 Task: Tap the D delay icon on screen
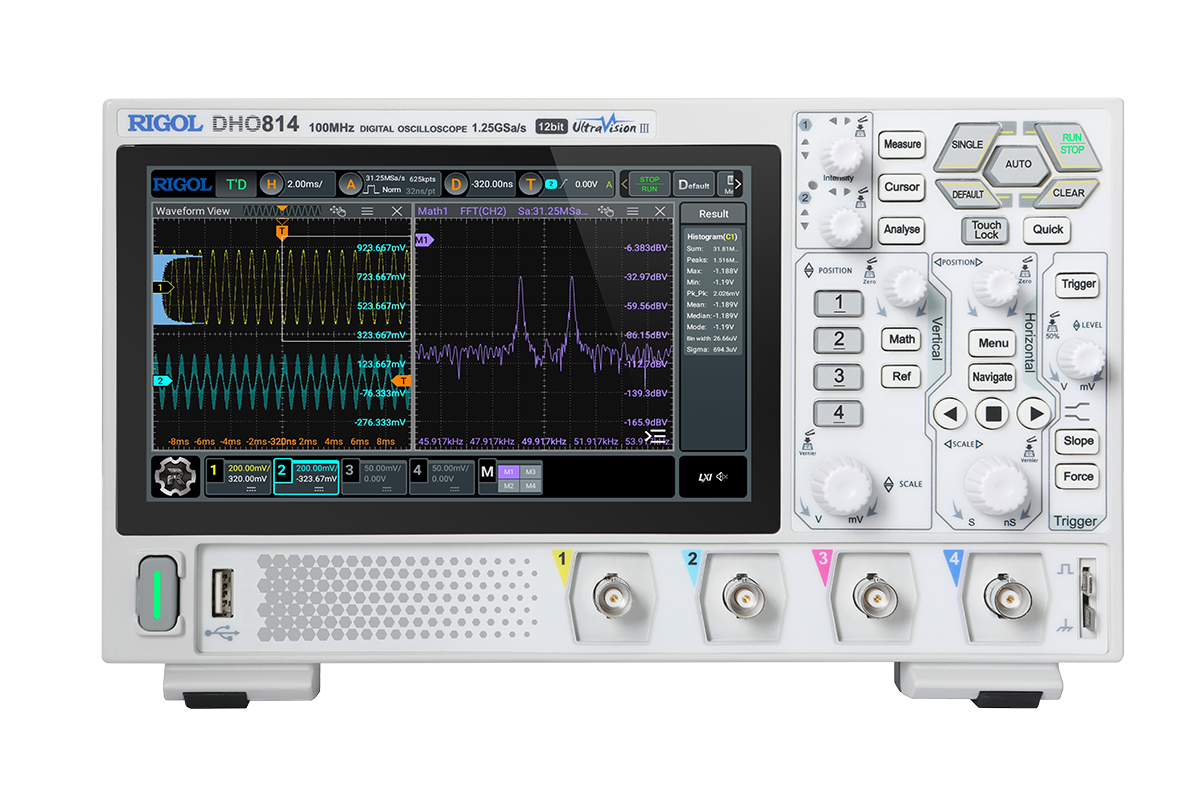(456, 184)
